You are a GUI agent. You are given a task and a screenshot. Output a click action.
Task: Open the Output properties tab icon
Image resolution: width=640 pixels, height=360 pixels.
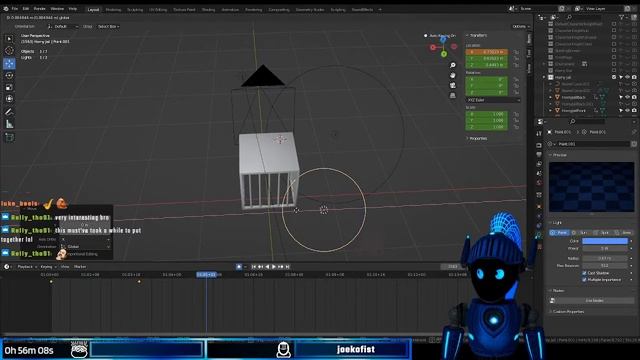(x=539, y=154)
